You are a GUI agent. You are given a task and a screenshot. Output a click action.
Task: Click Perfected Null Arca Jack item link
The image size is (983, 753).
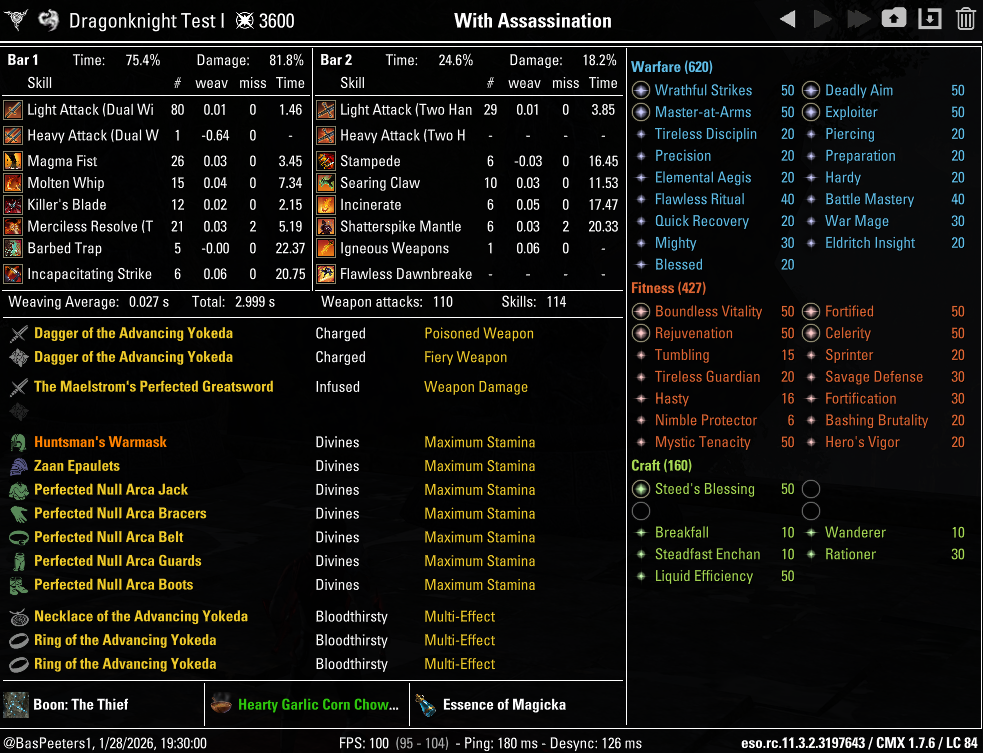[111, 490]
